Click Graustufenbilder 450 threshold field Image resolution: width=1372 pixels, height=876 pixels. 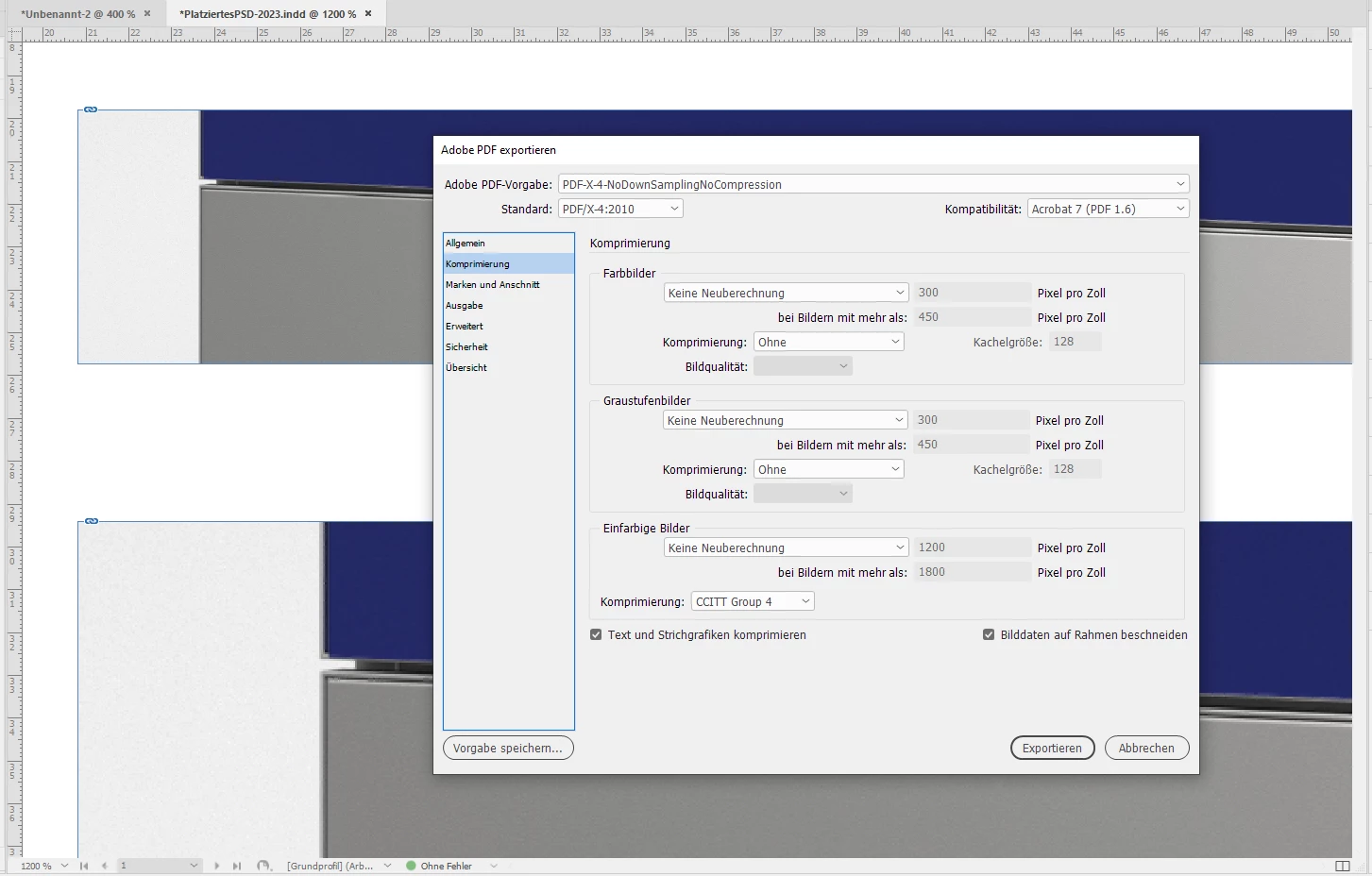973,445
